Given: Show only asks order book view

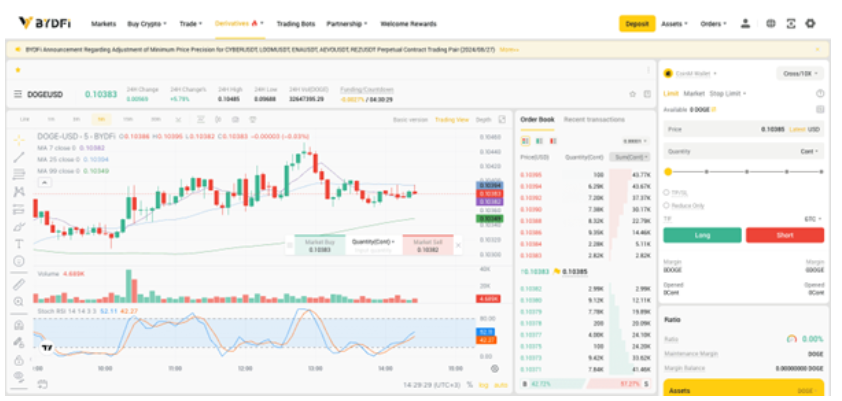Looking at the screenshot, I should point(553,141).
